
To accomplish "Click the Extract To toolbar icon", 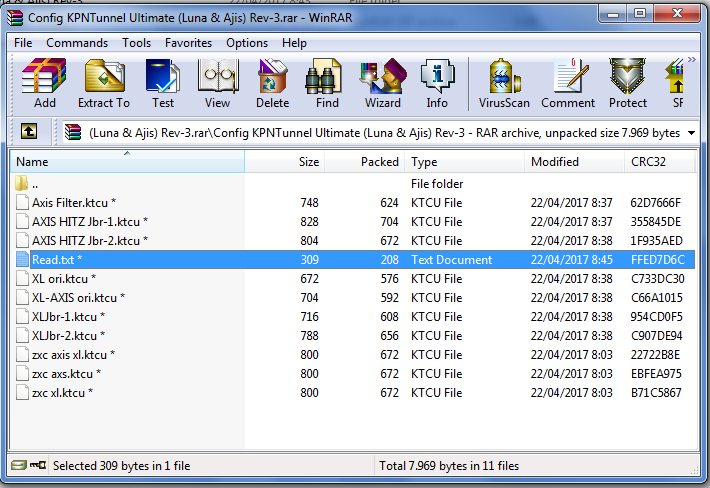I will [x=104, y=76].
